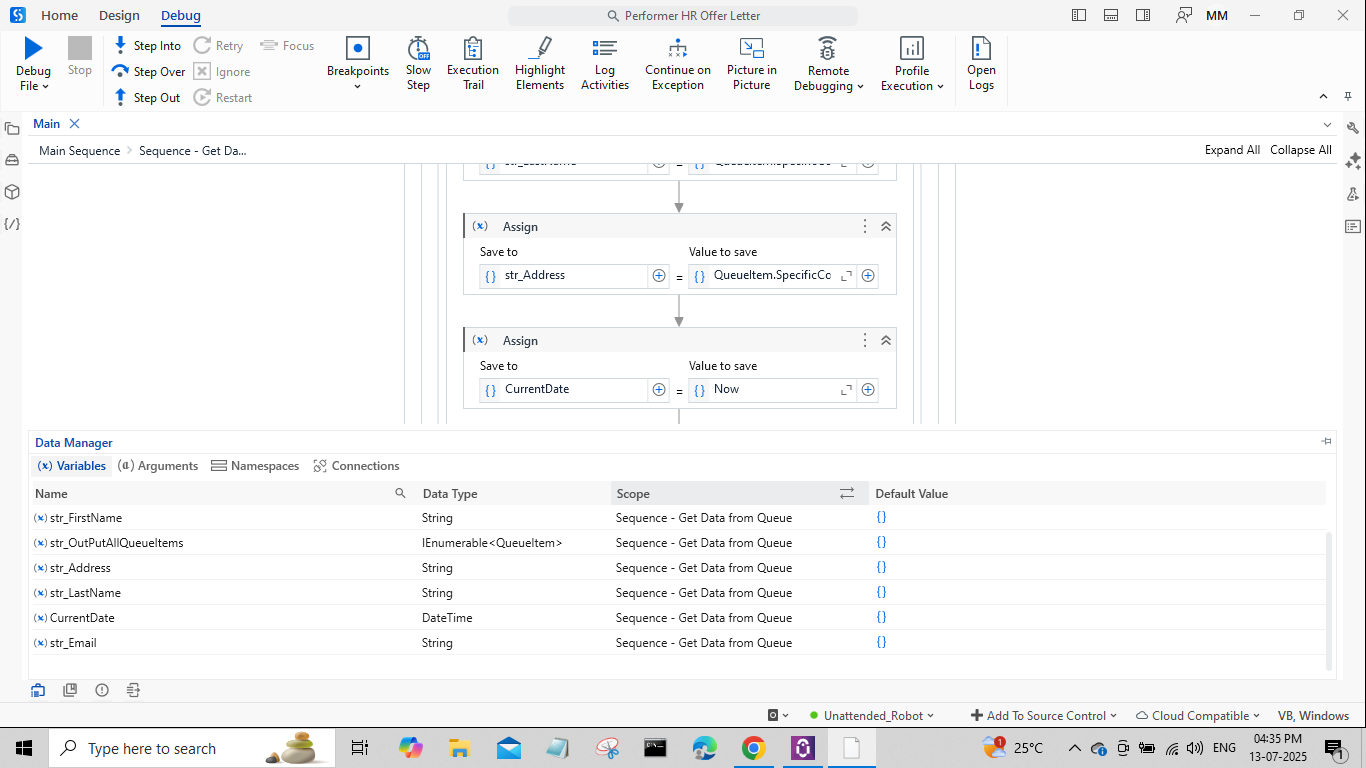Click Collapse All in the designer
The height and width of the screenshot is (768, 1366).
tap(1301, 150)
